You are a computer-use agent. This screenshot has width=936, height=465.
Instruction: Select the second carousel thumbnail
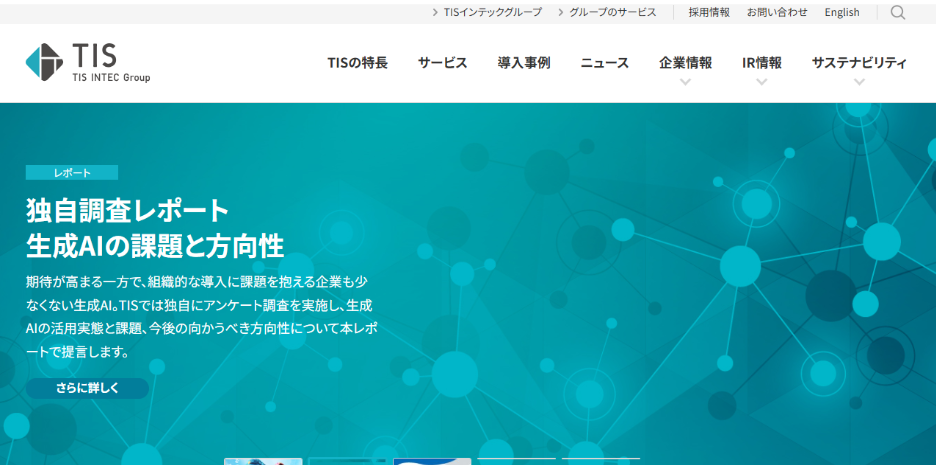point(347,461)
